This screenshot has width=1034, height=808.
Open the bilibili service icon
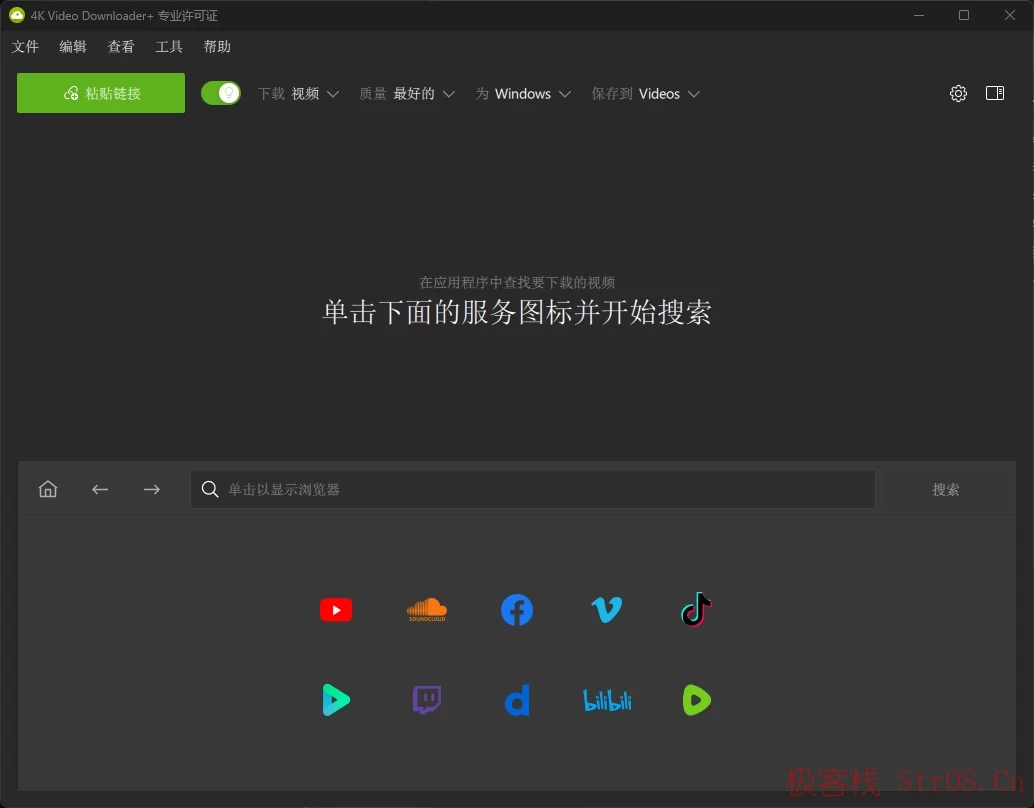pyautogui.click(x=607, y=700)
